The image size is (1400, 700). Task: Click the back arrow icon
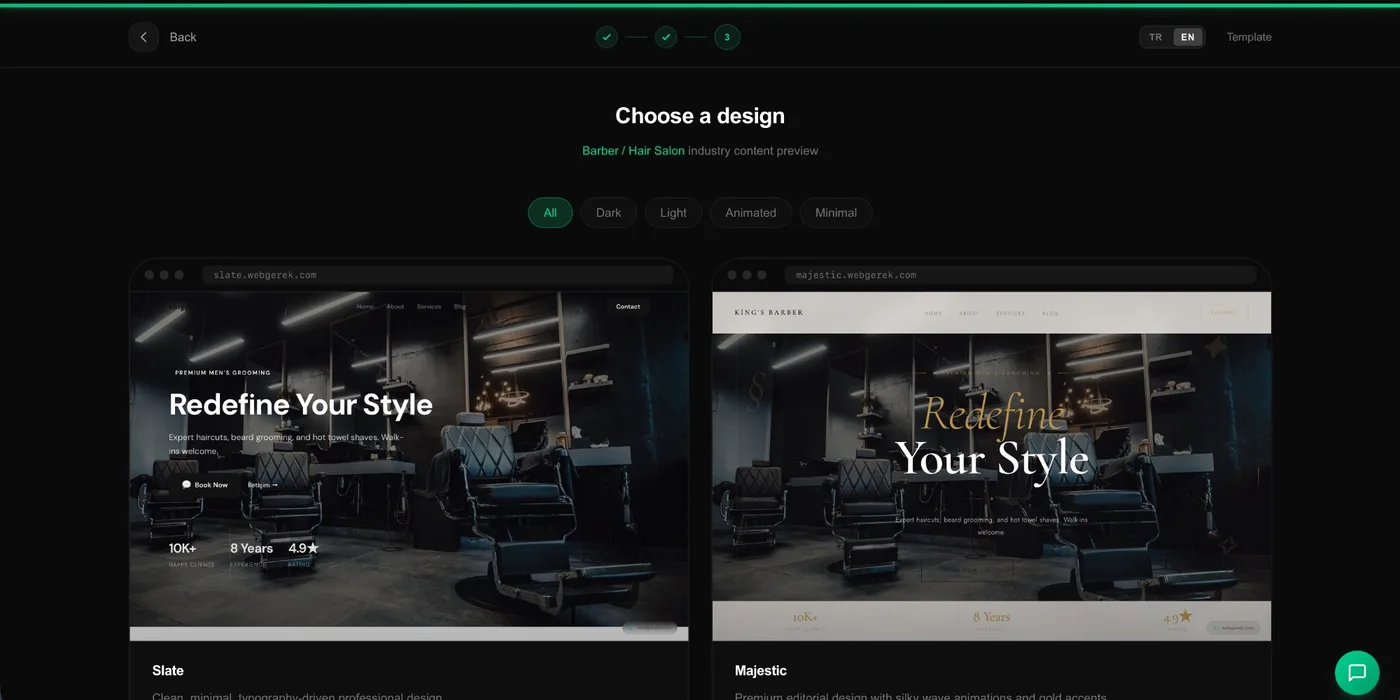[x=143, y=36]
